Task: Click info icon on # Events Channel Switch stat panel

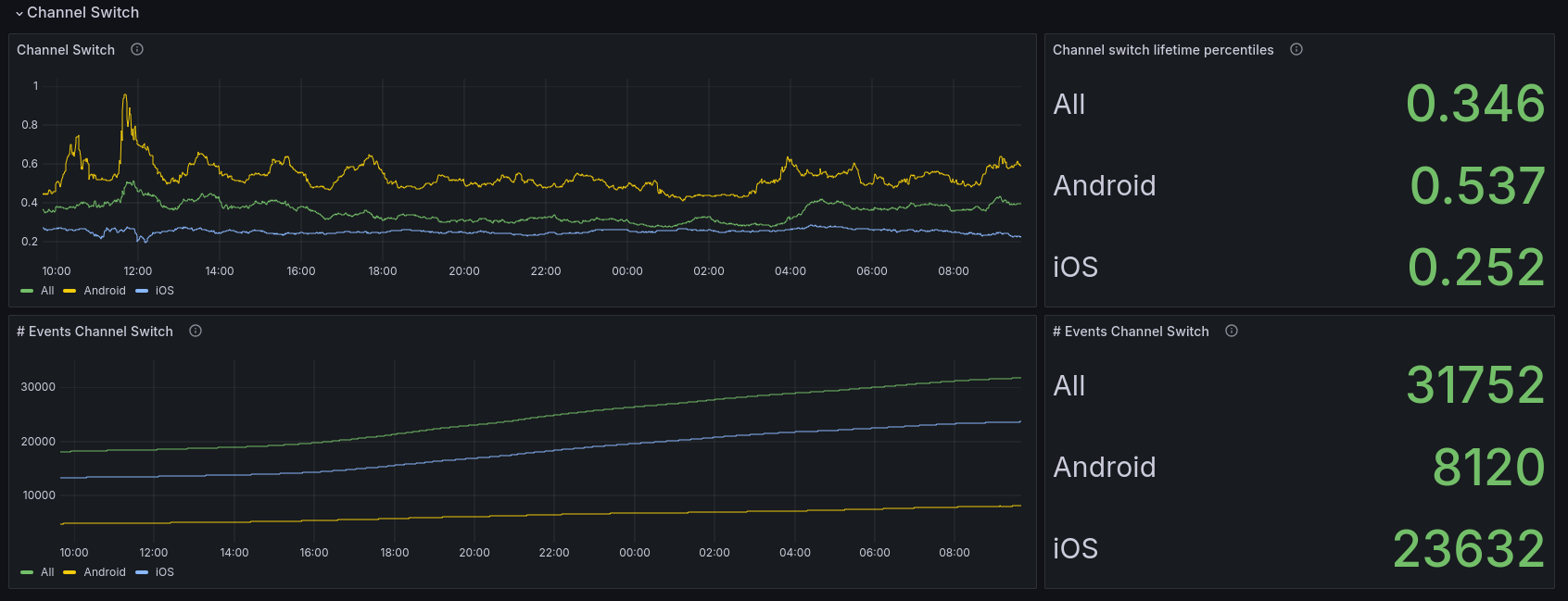Action: click(1232, 331)
